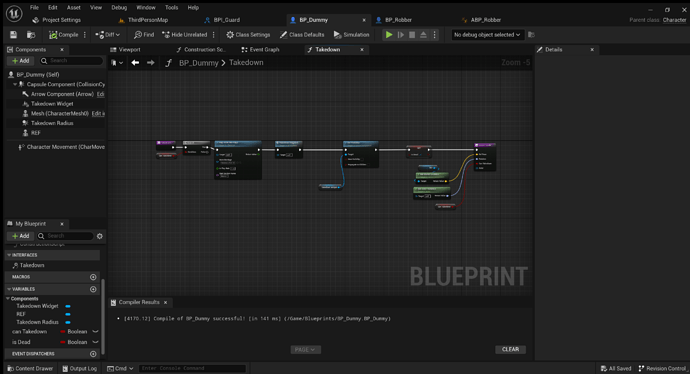Image resolution: width=690 pixels, height=374 pixels.
Task: Open play mode options menu
Action: tap(434, 35)
